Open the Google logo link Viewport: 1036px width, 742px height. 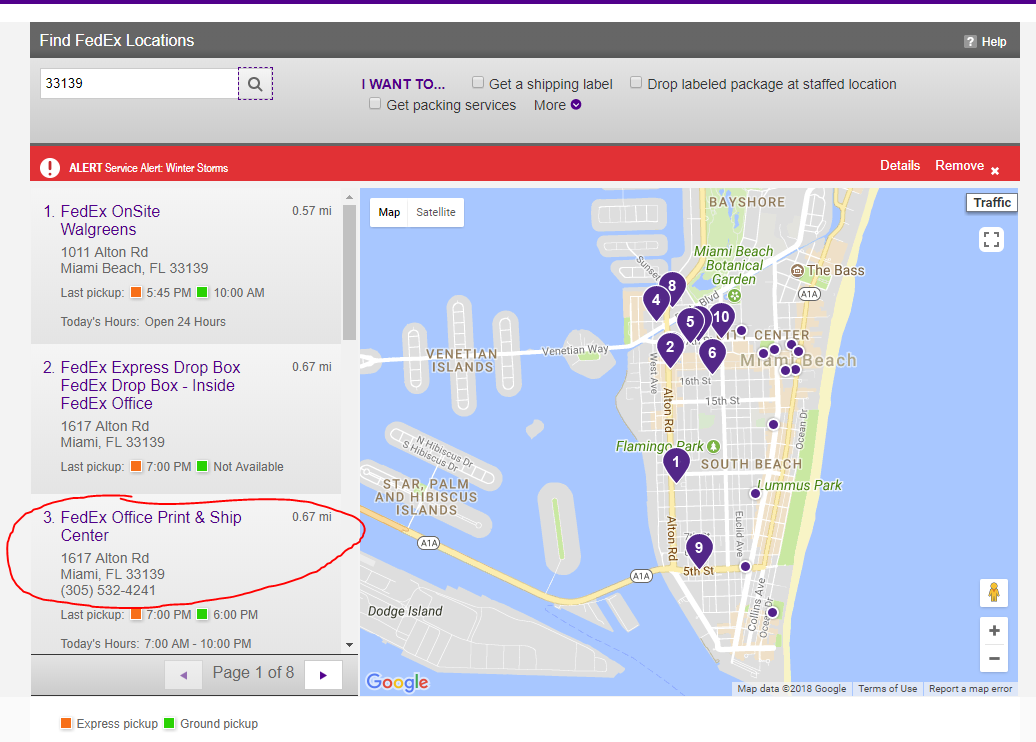(397, 682)
